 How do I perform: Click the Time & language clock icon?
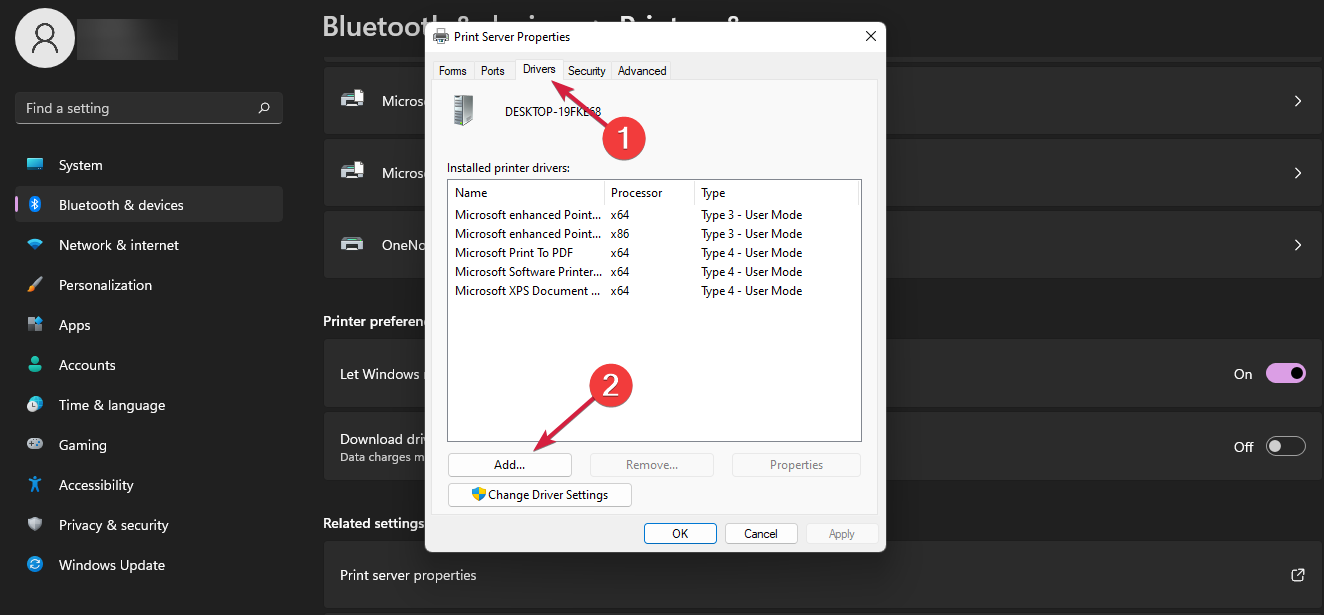click(35, 405)
